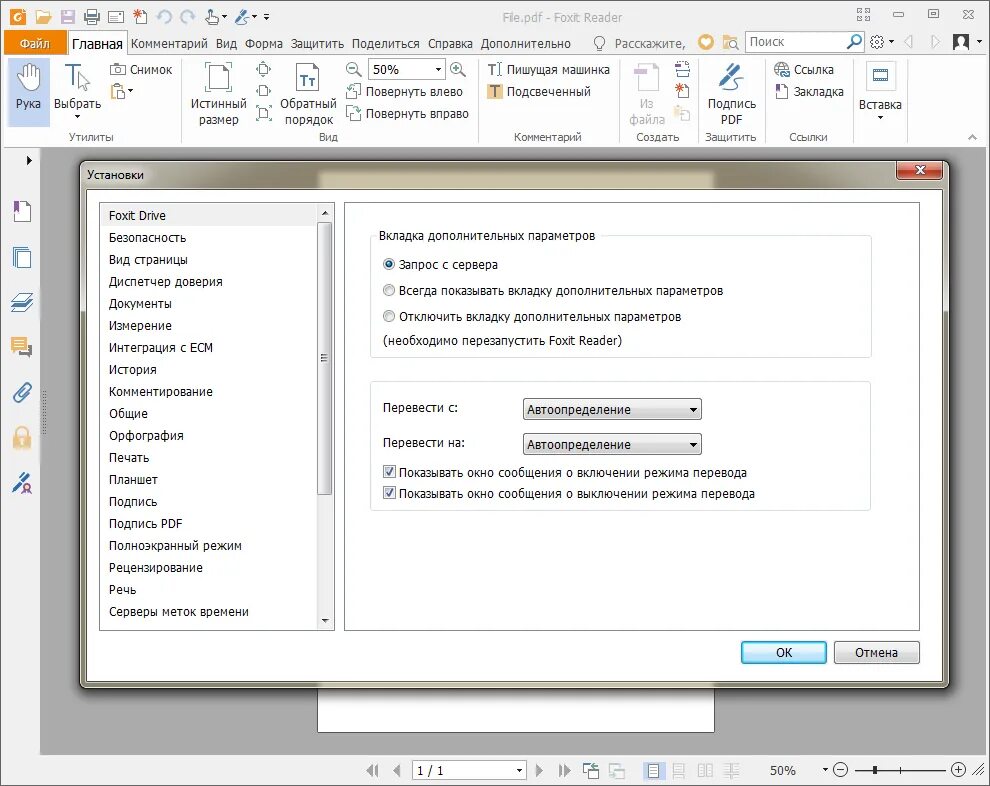The width and height of the screenshot is (990, 786).
Task: Open the comments panel in sidebar
Action: 22,347
